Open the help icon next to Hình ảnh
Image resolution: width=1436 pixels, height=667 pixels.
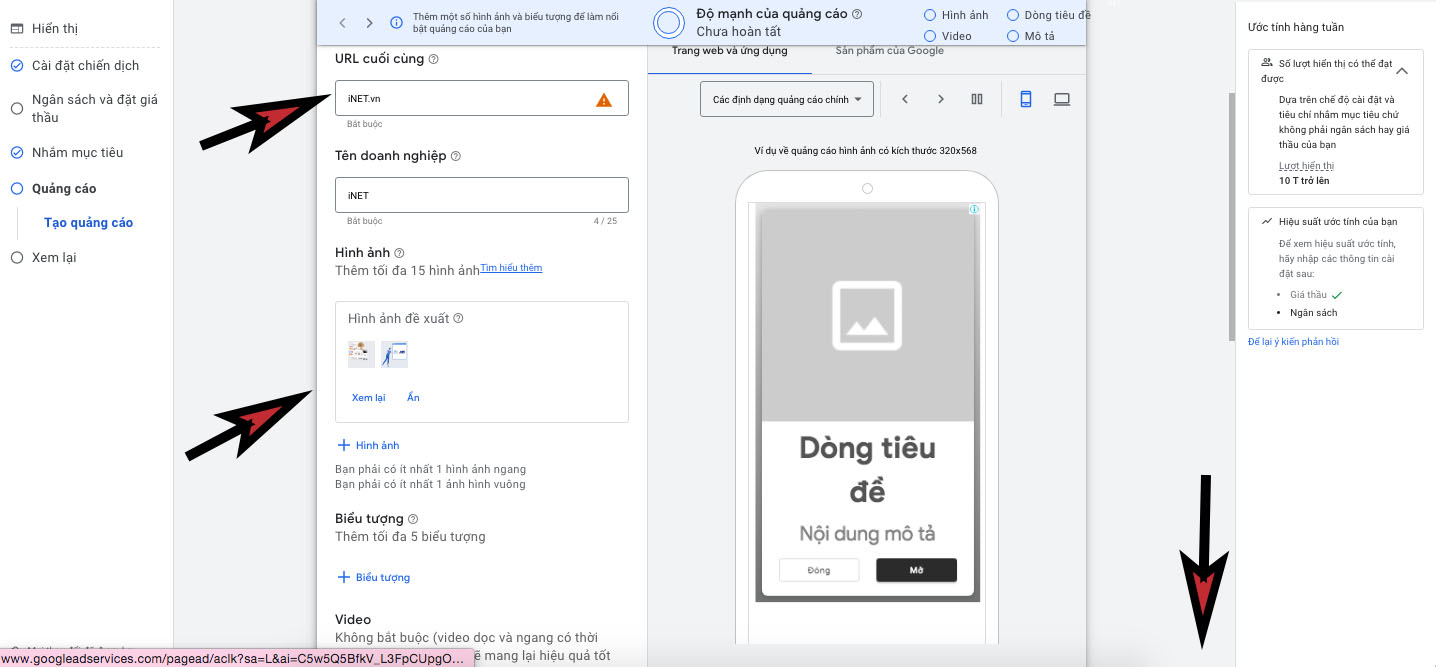(x=399, y=252)
